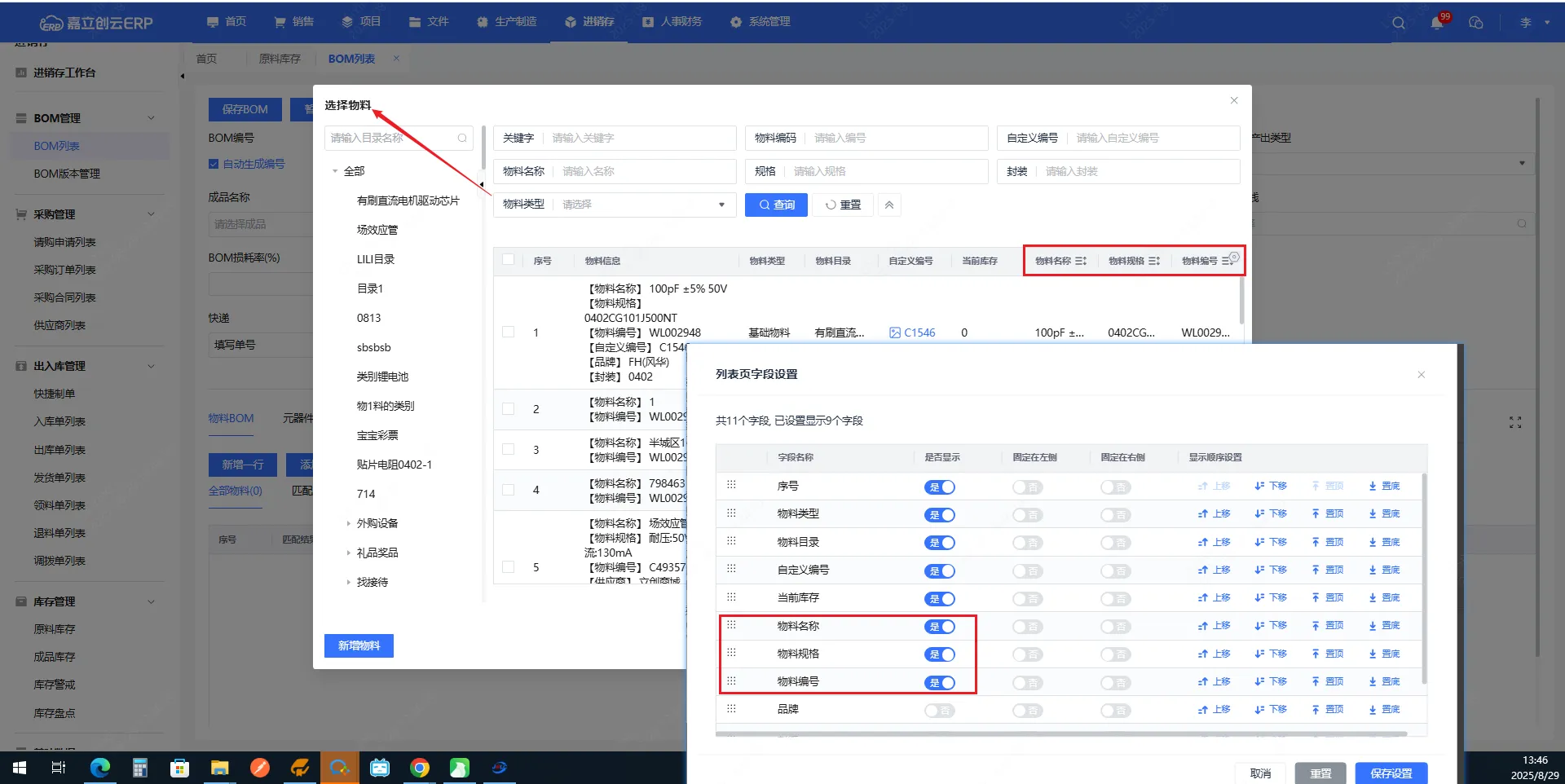Viewport: 1565px width, 784px height.
Task: Enable the display toggle for 品牌
Action: (939, 711)
